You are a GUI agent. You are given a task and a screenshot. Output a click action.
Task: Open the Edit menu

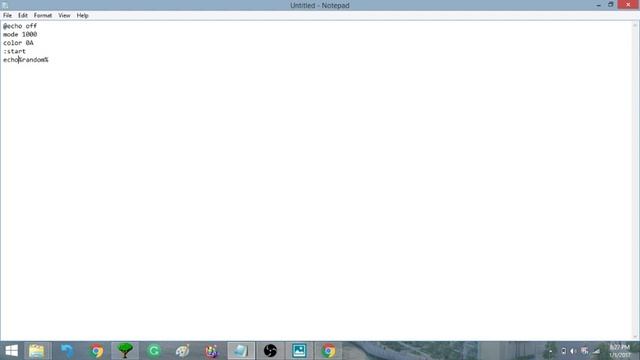[x=23, y=16]
